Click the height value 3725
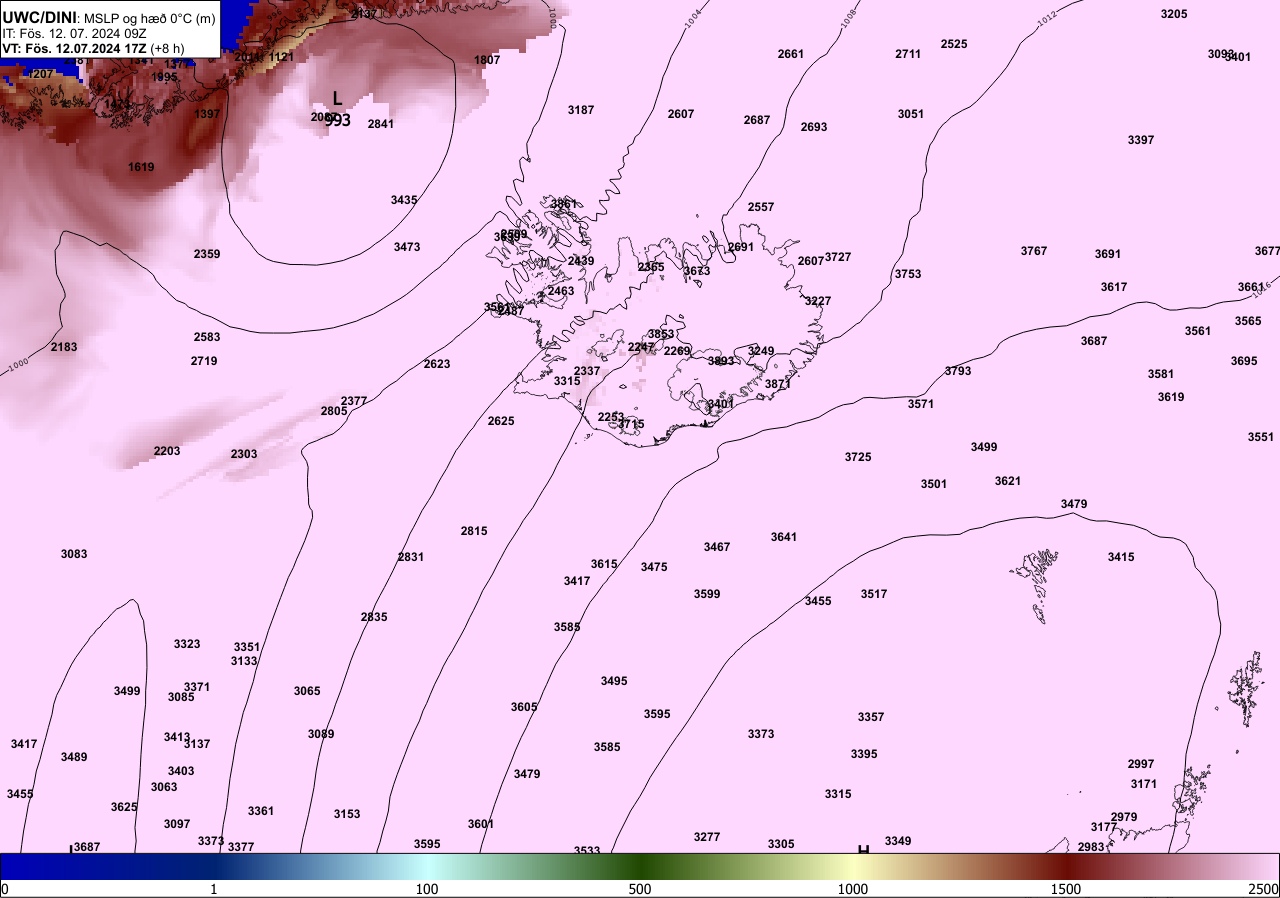Screen dimensions: 1280x898 [x=858, y=457]
